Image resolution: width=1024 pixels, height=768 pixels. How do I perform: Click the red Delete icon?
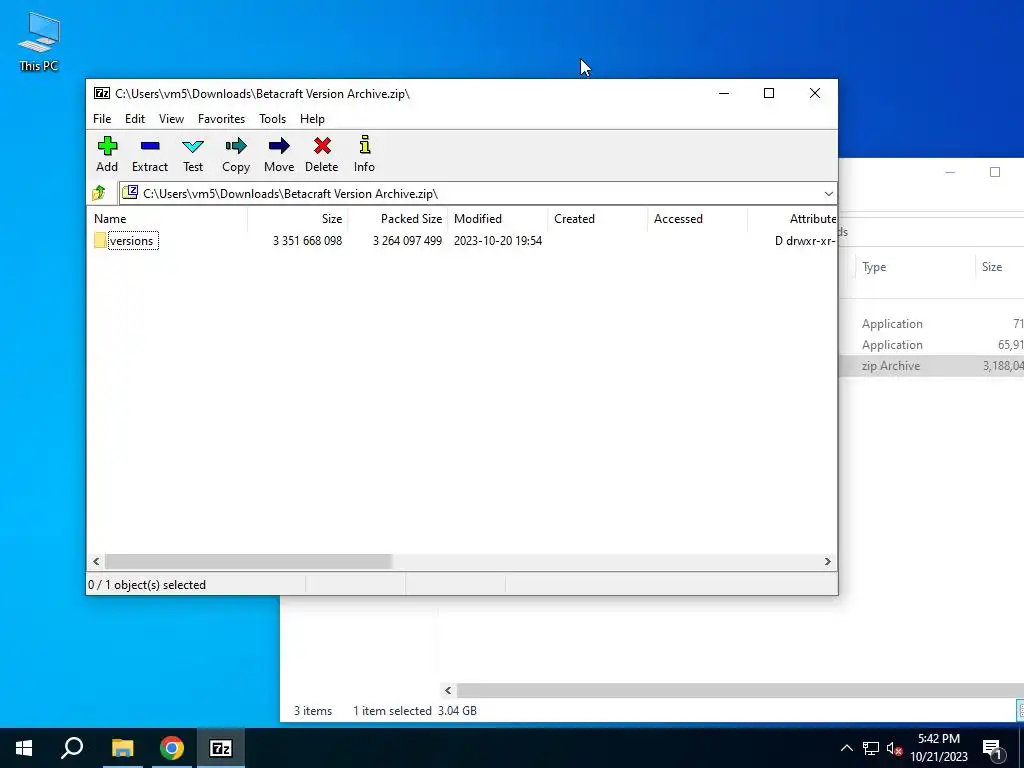tap(322, 146)
